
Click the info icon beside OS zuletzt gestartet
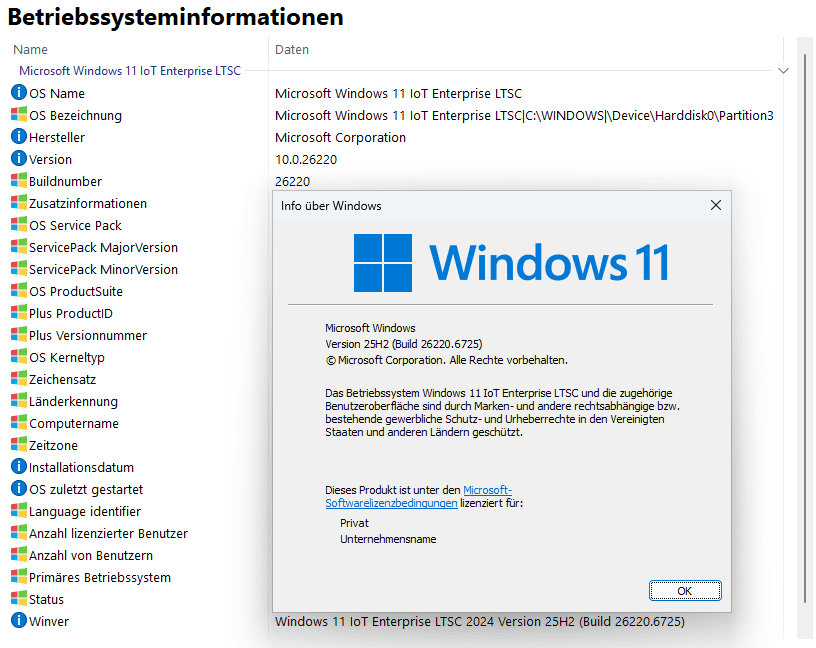click(19, 488)
